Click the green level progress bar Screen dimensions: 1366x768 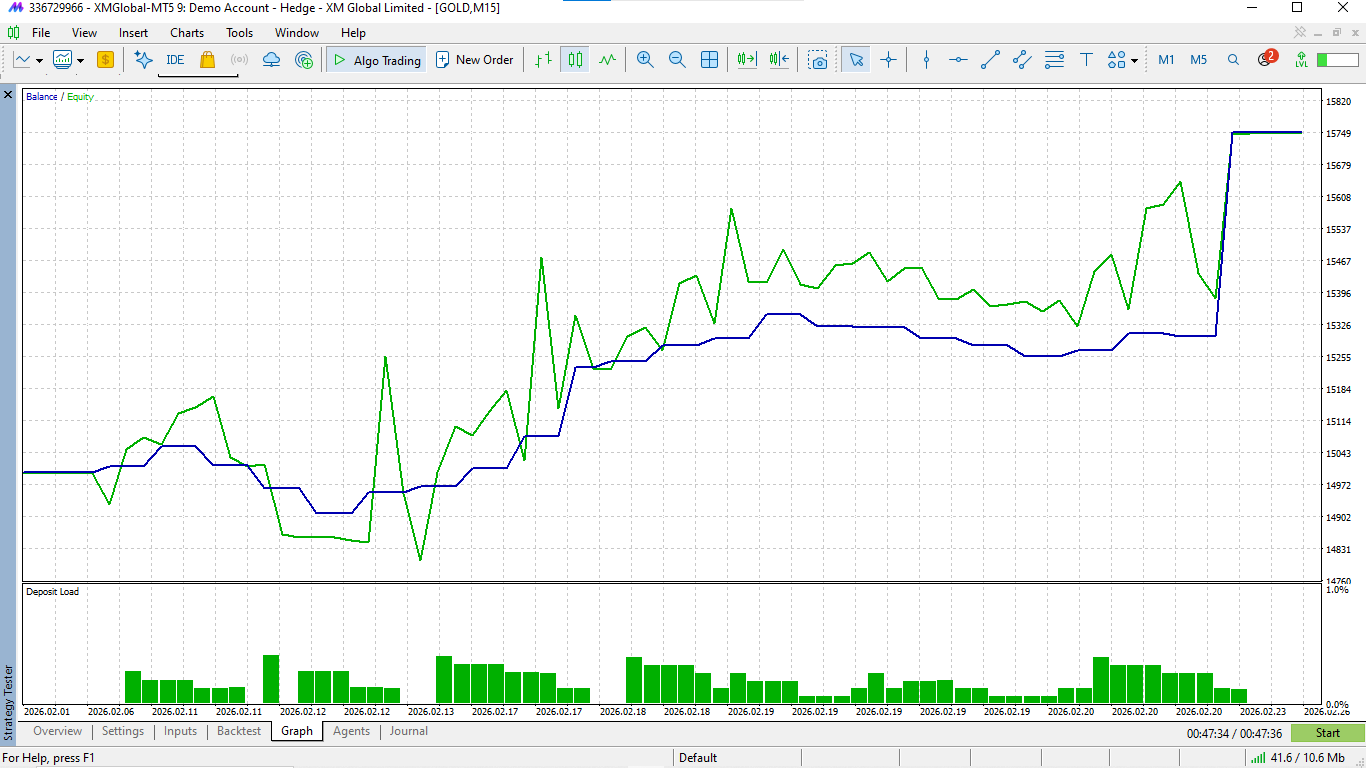[x=1337, y=60]
